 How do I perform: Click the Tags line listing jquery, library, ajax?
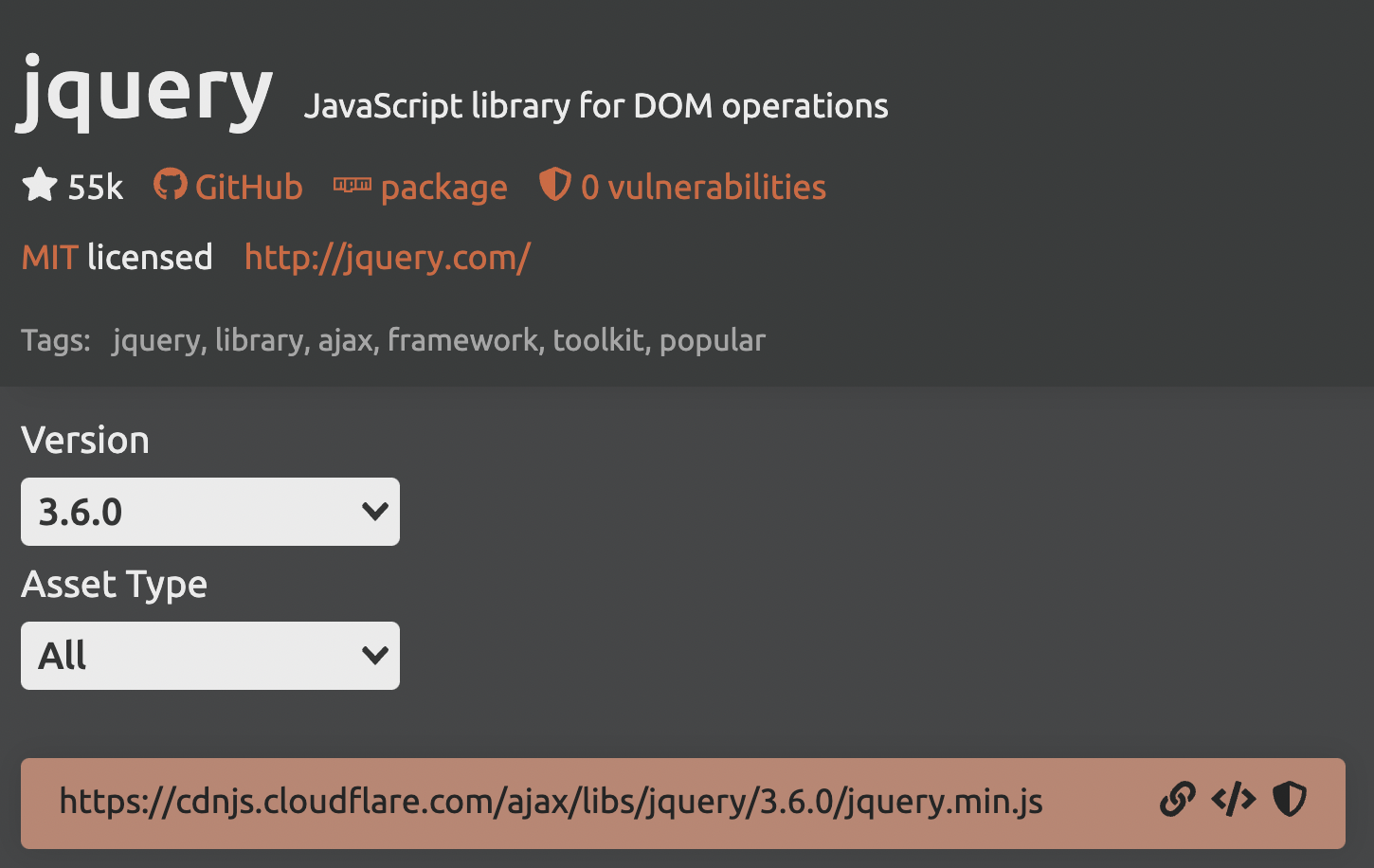393,340
